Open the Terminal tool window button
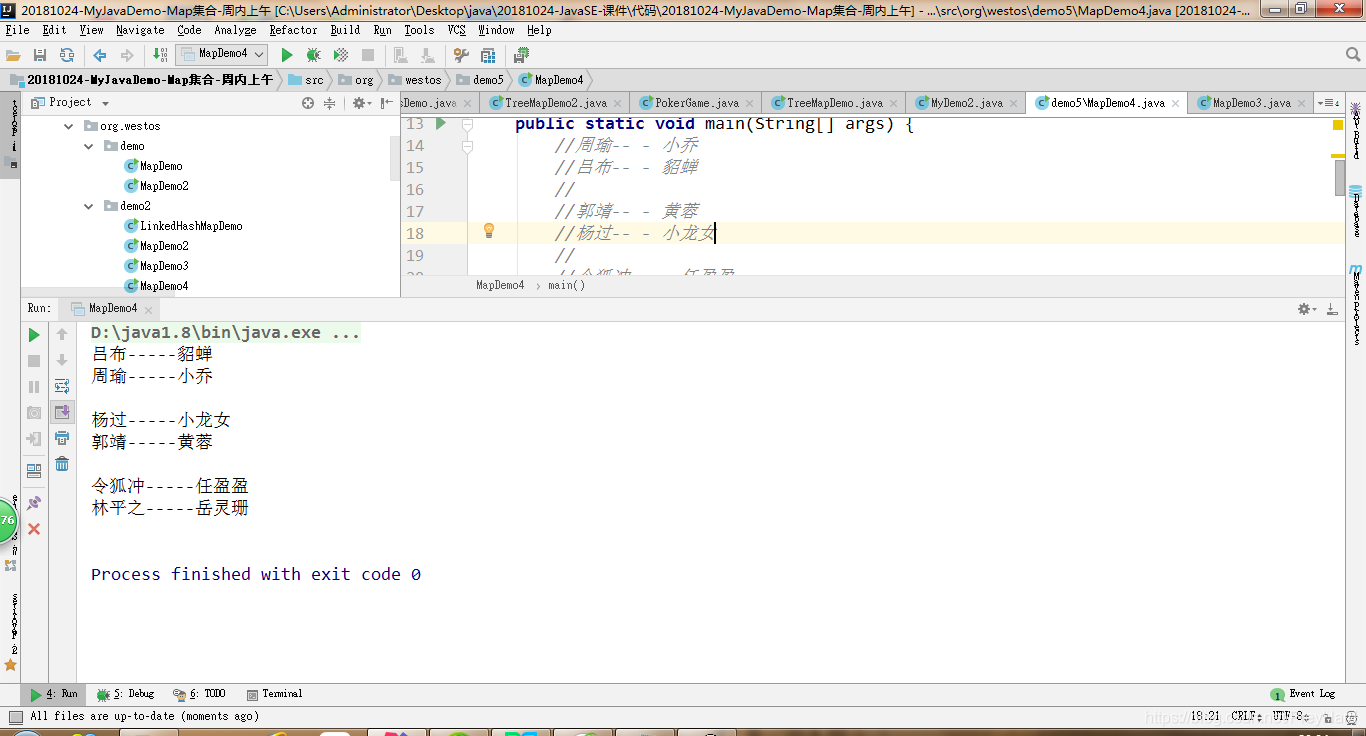1366x736 pixels. point(275,694)
